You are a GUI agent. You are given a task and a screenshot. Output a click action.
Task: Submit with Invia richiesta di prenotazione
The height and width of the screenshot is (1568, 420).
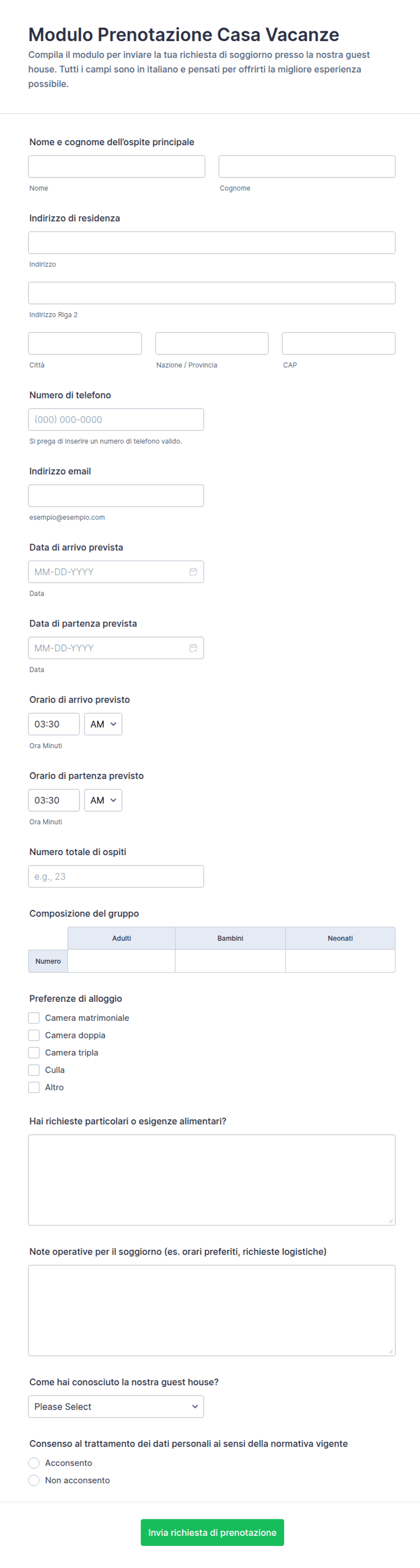(x=212, y=1532)
